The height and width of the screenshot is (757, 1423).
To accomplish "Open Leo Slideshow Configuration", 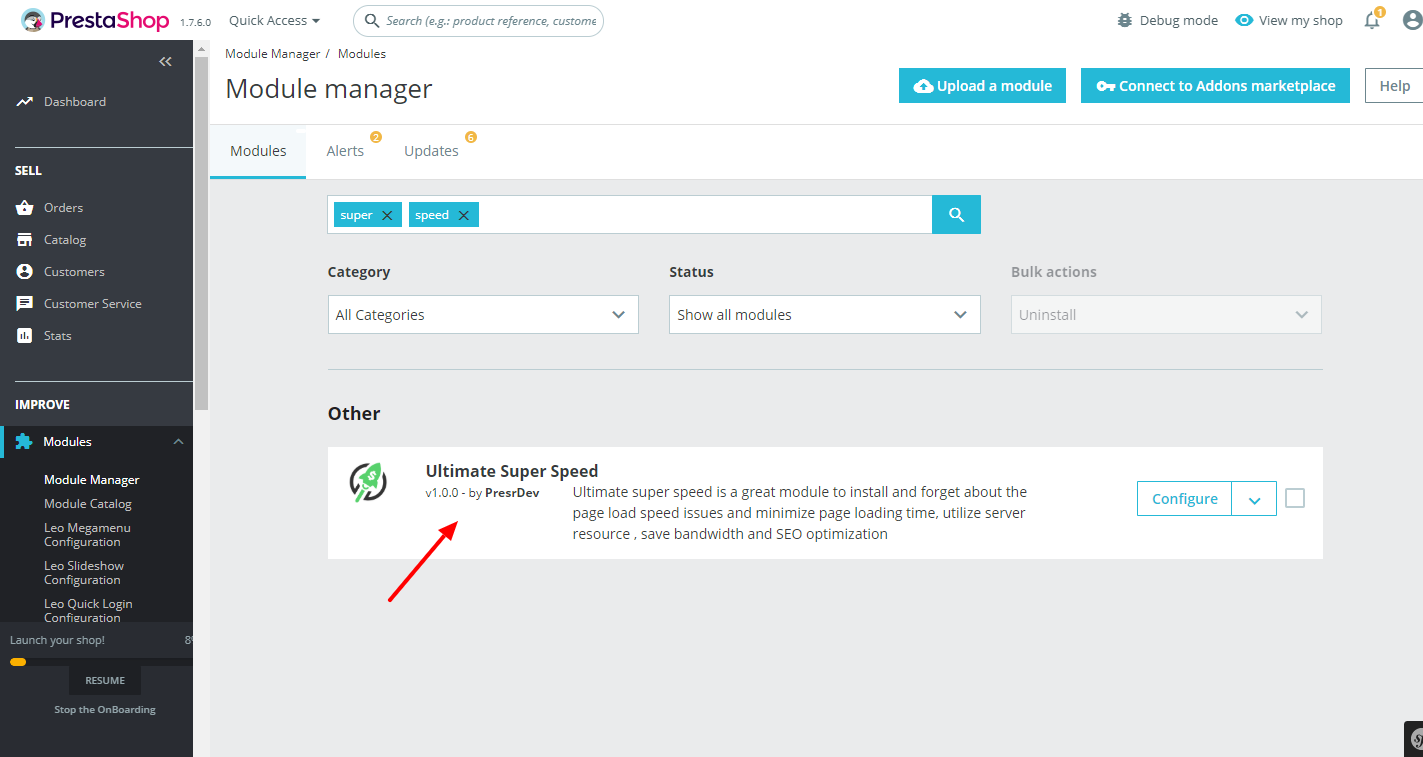I will tap(84, 573).
